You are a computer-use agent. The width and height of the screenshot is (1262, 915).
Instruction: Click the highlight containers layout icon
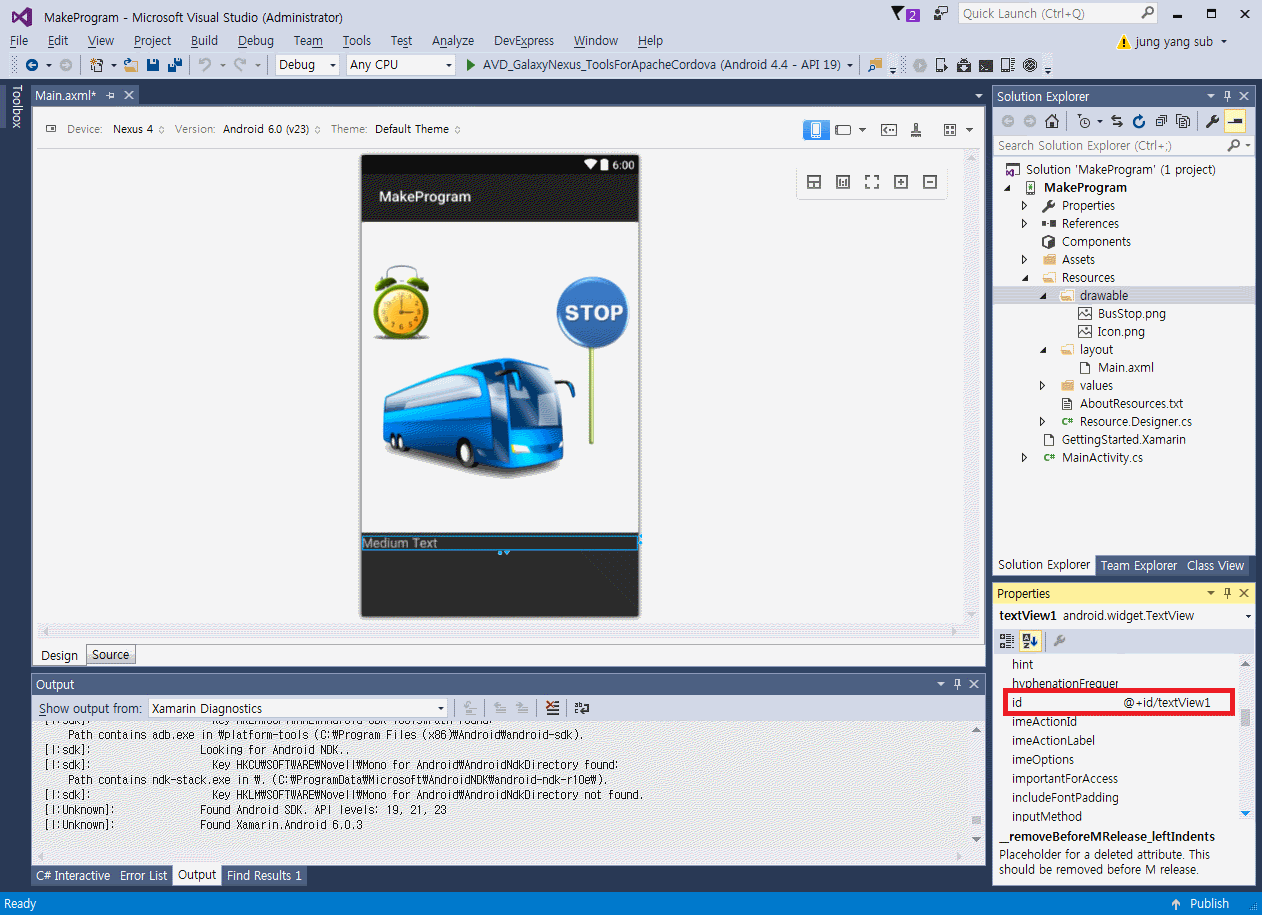814,182
